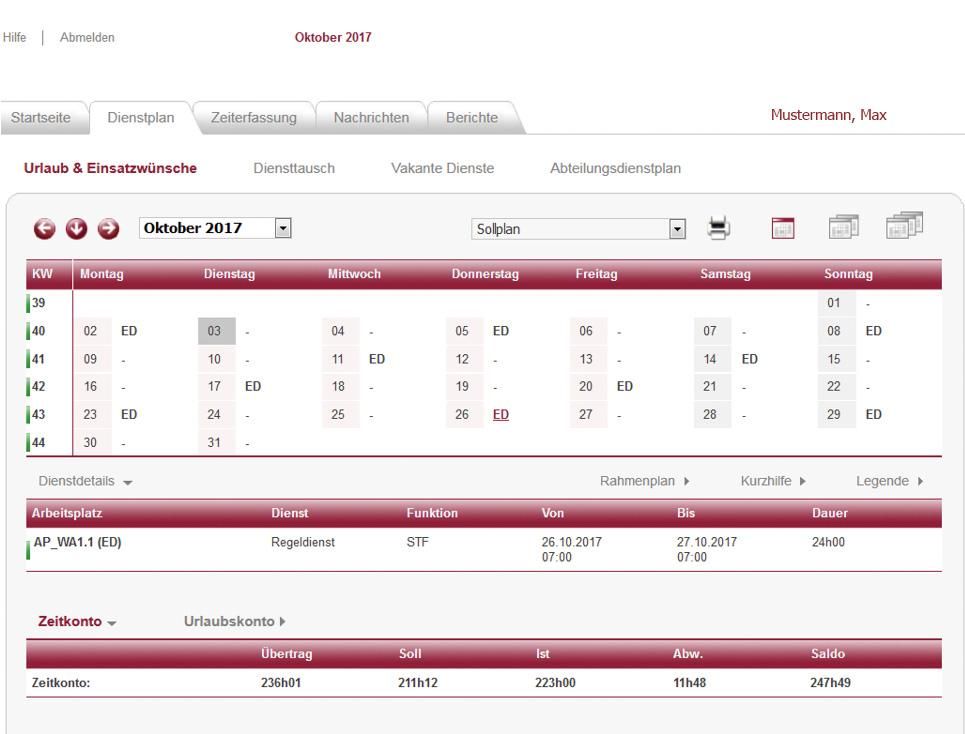Open the Sollplan selection dropdown
This screenshot has height=734, width=965.
(x=677, y=228)
